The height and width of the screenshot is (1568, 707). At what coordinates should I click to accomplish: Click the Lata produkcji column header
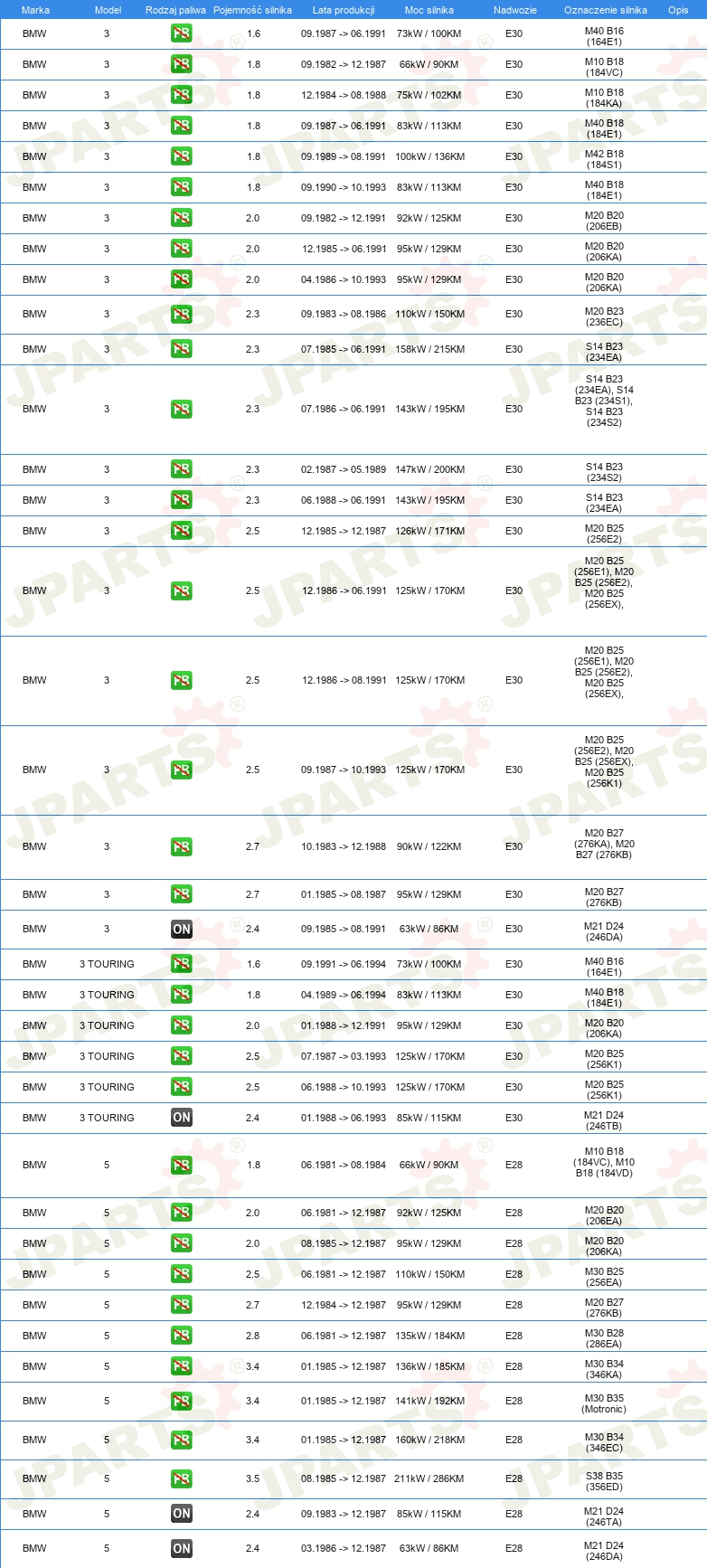(344, 10)
